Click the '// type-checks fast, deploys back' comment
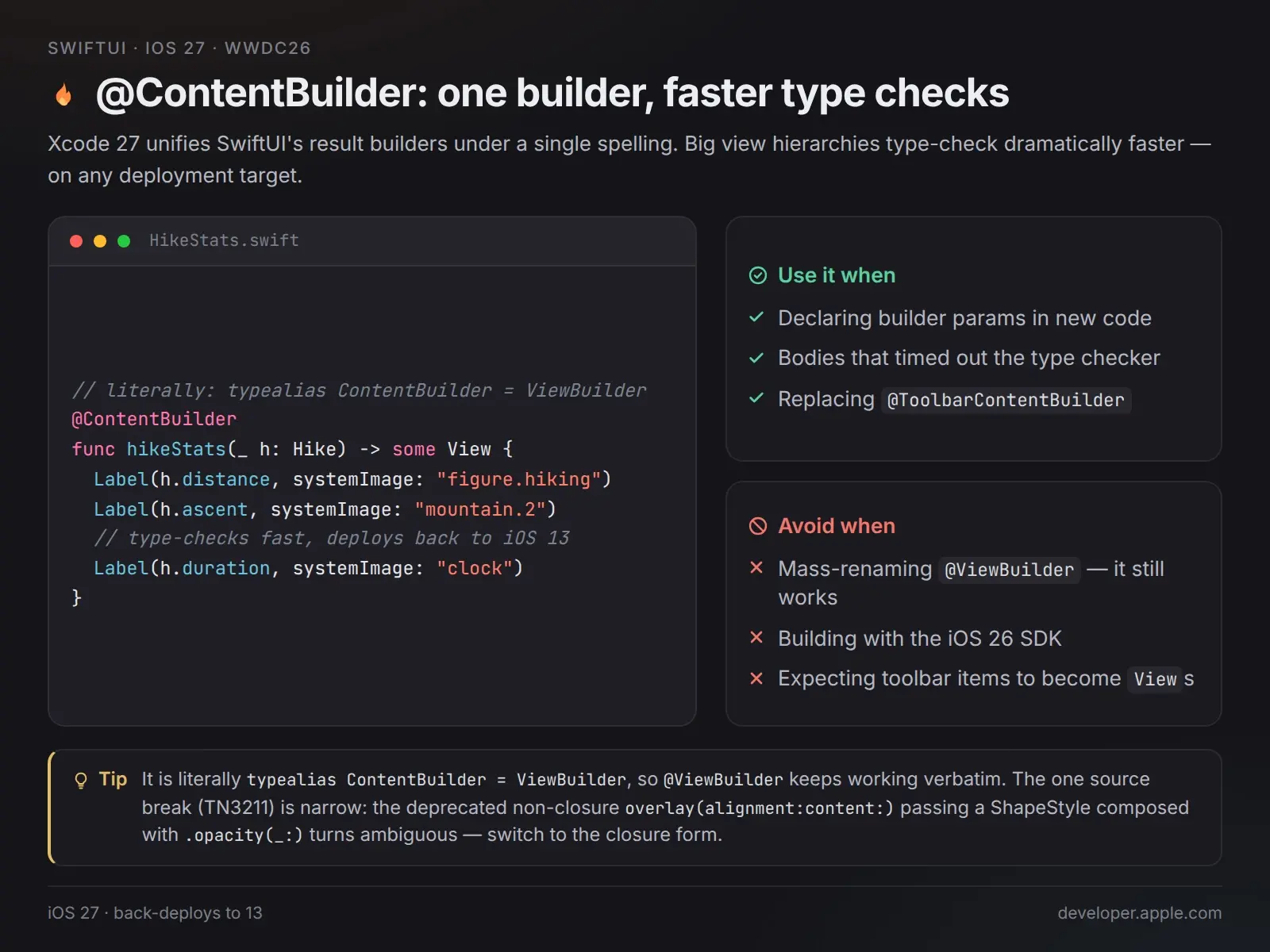 point(332,538)
